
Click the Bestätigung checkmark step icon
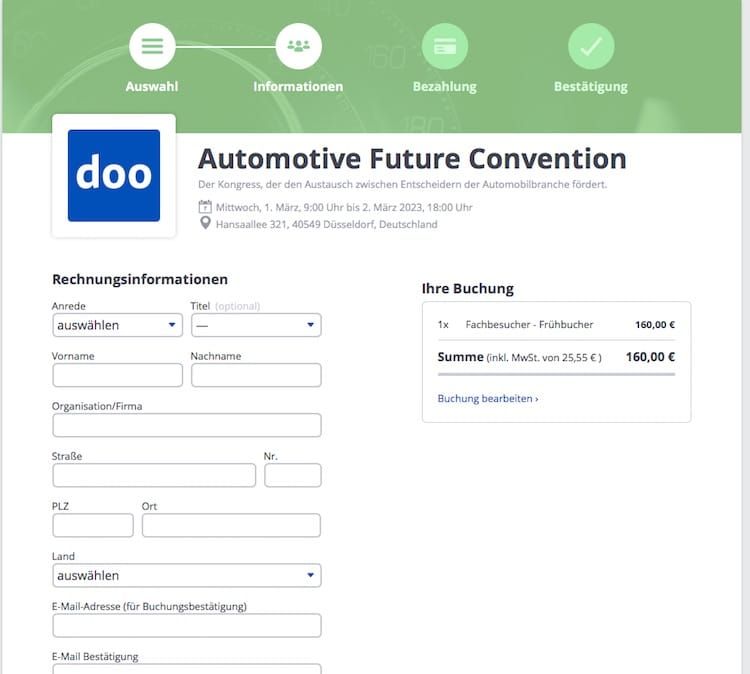tap(591, 46)
